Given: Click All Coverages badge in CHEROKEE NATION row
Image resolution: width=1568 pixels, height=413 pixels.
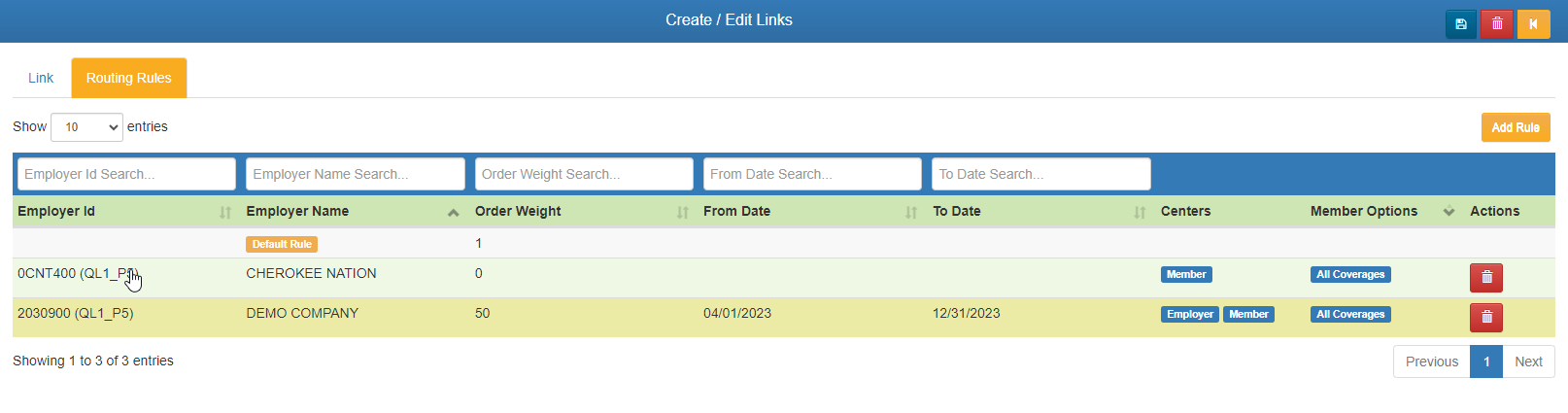Looking at the screenshot, I should 1350,275.
